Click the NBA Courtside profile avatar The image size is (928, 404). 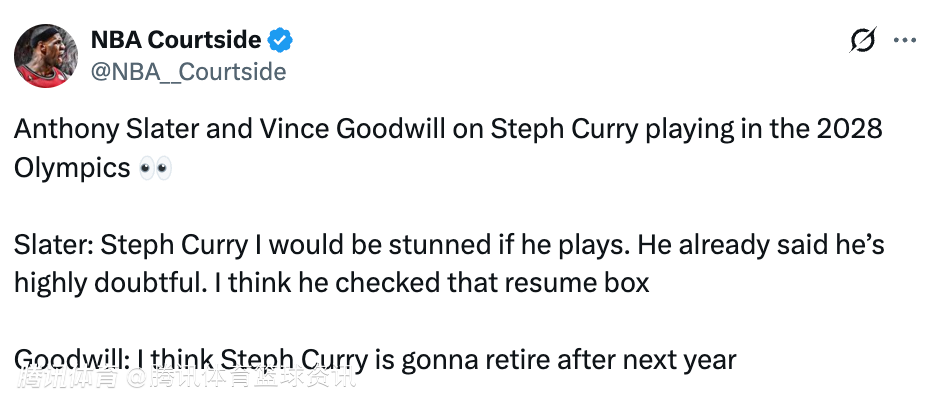(x=46, y=56)
